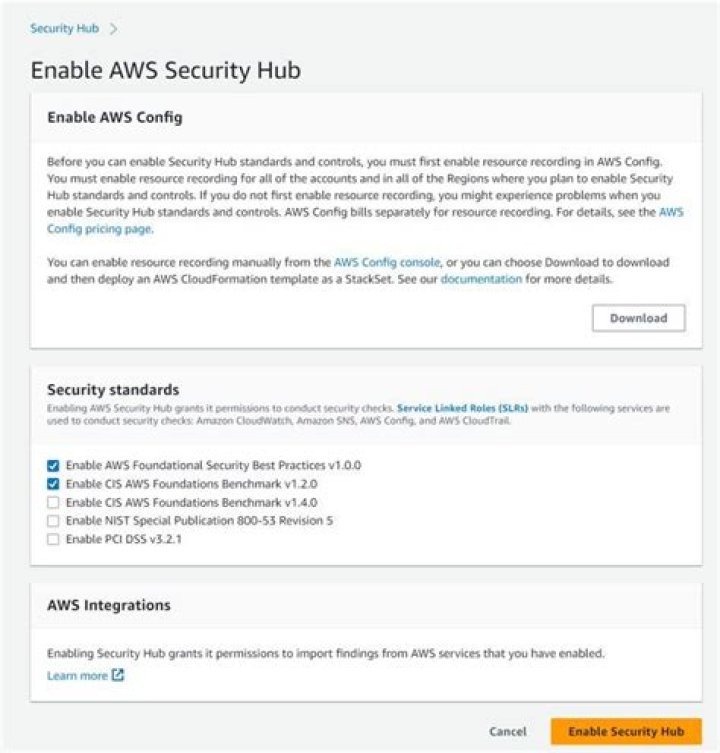Enable CIS AWS Foundations Benchmark v1.4.0 checkbox

click(x=53, y=502)
